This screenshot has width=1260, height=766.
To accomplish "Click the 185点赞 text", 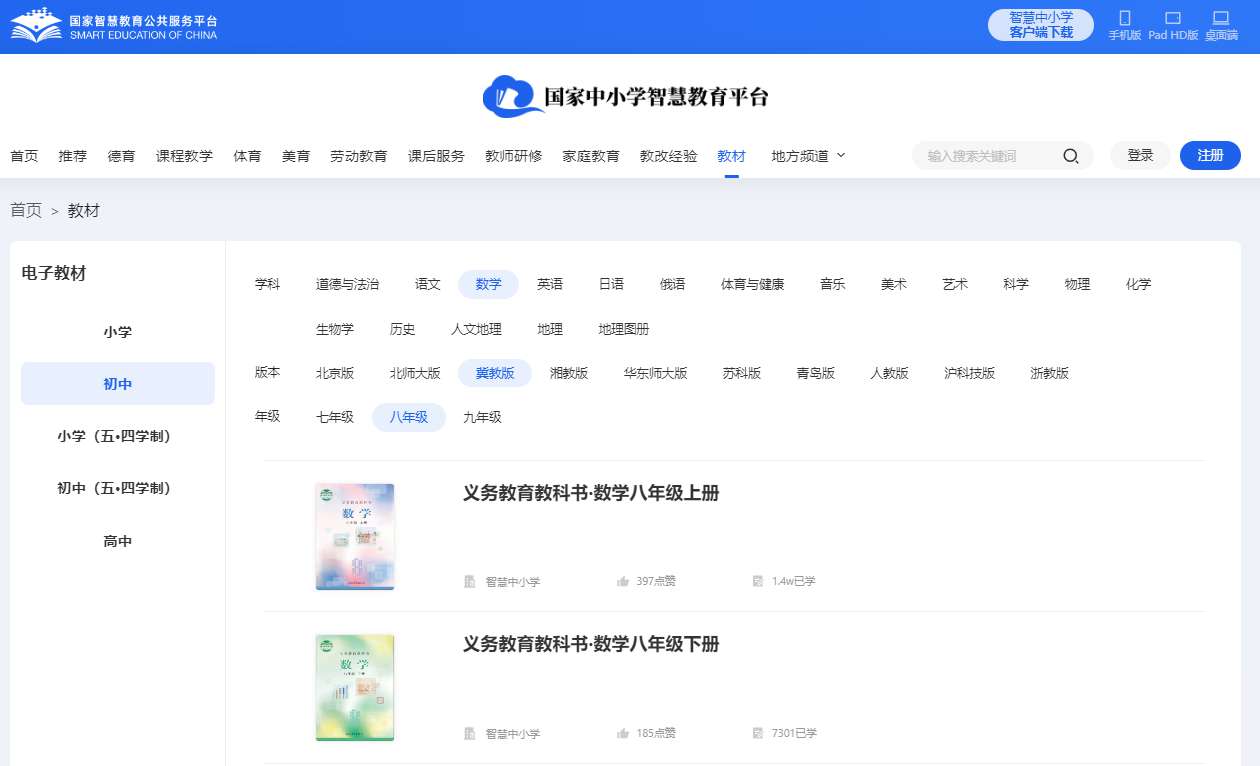I will (656, 733).
